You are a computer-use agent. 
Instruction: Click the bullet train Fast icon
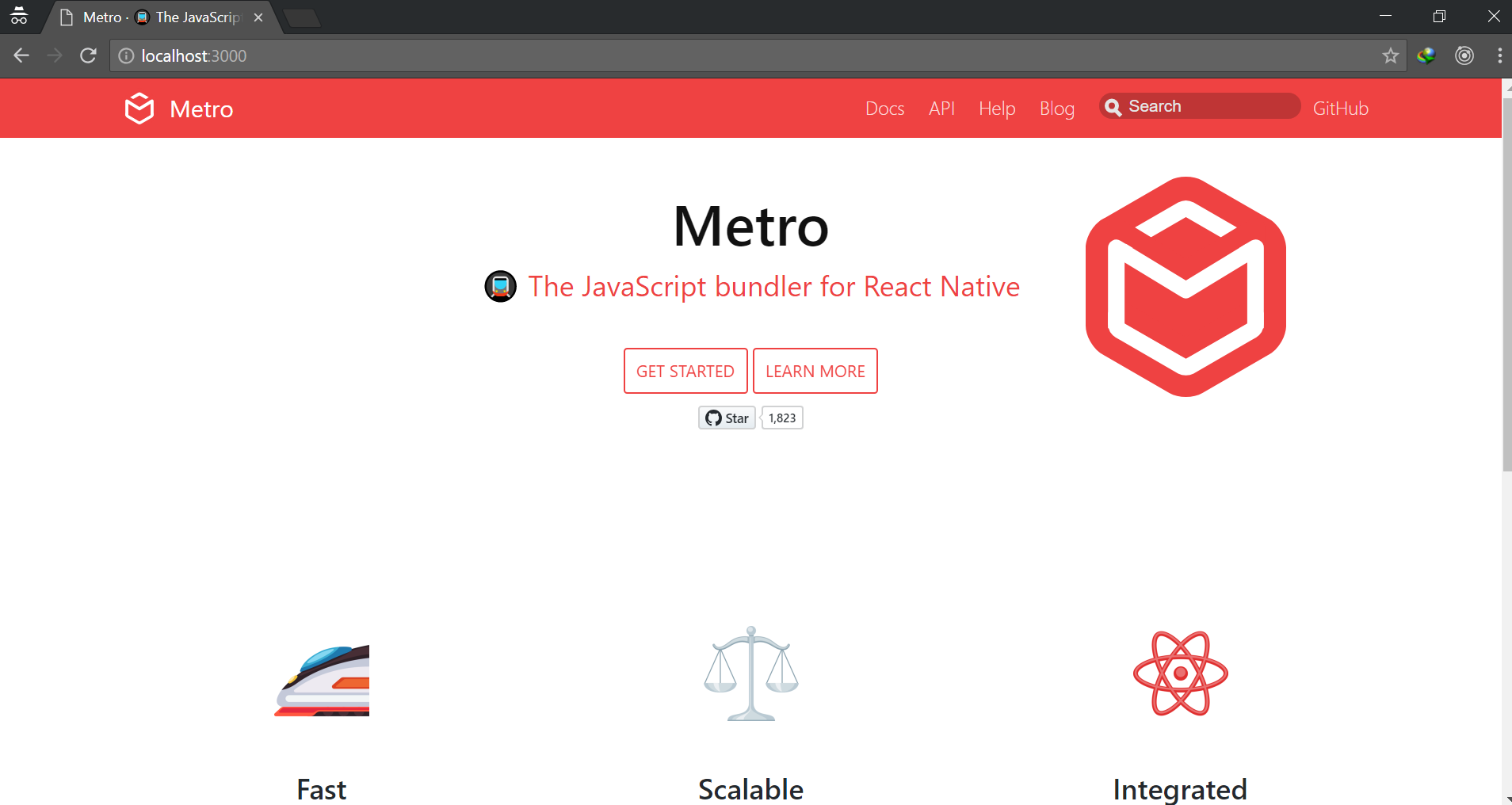[322, 680]
